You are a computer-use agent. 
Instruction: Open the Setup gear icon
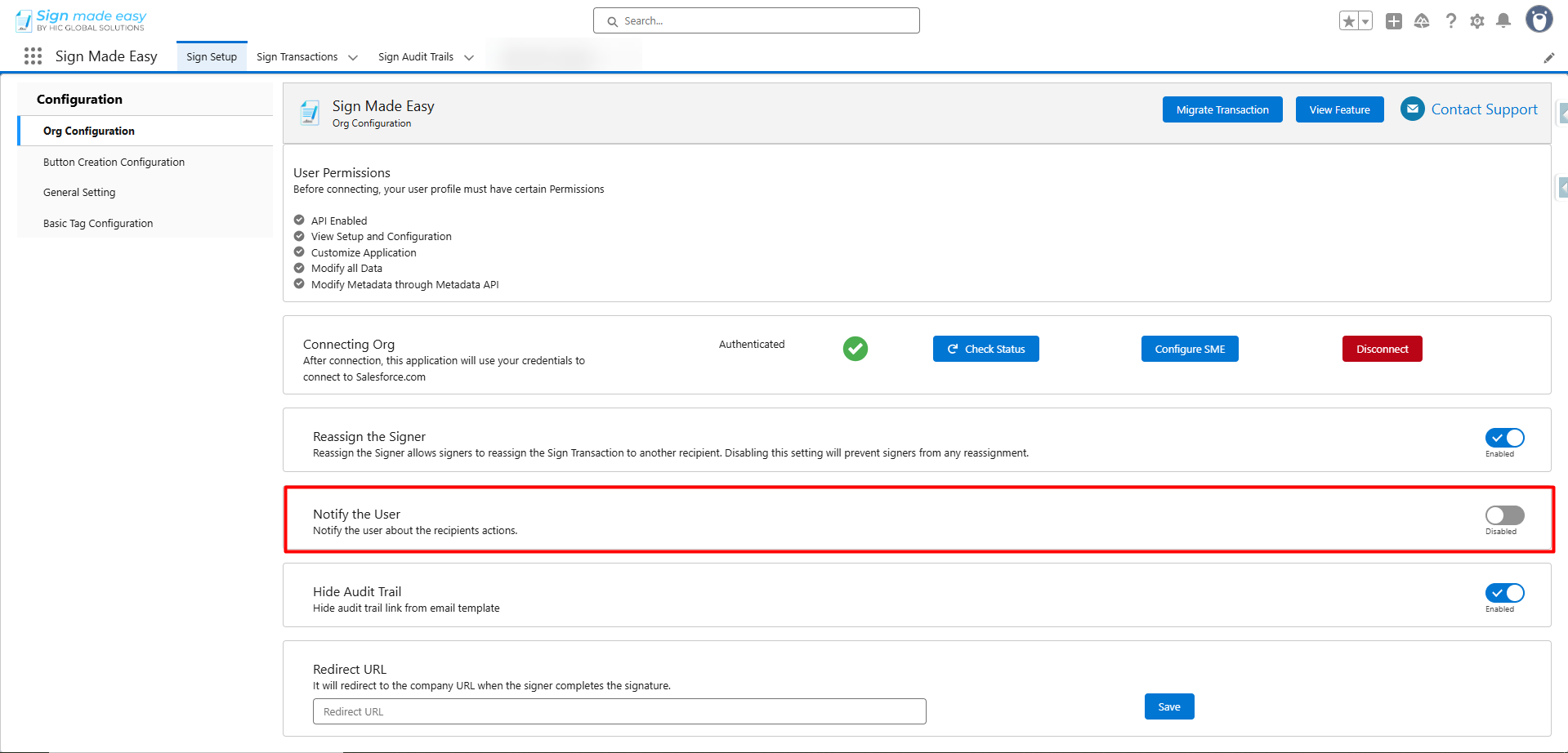pos(1477,21)
